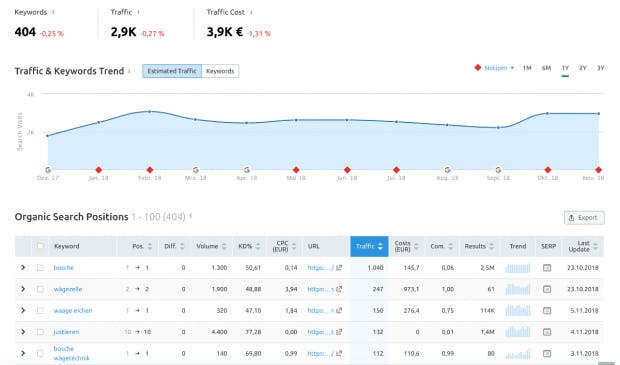Expand the bosche wägetechnik keyword row
This screenshot has height=365, width=620.
click(23, 353)
